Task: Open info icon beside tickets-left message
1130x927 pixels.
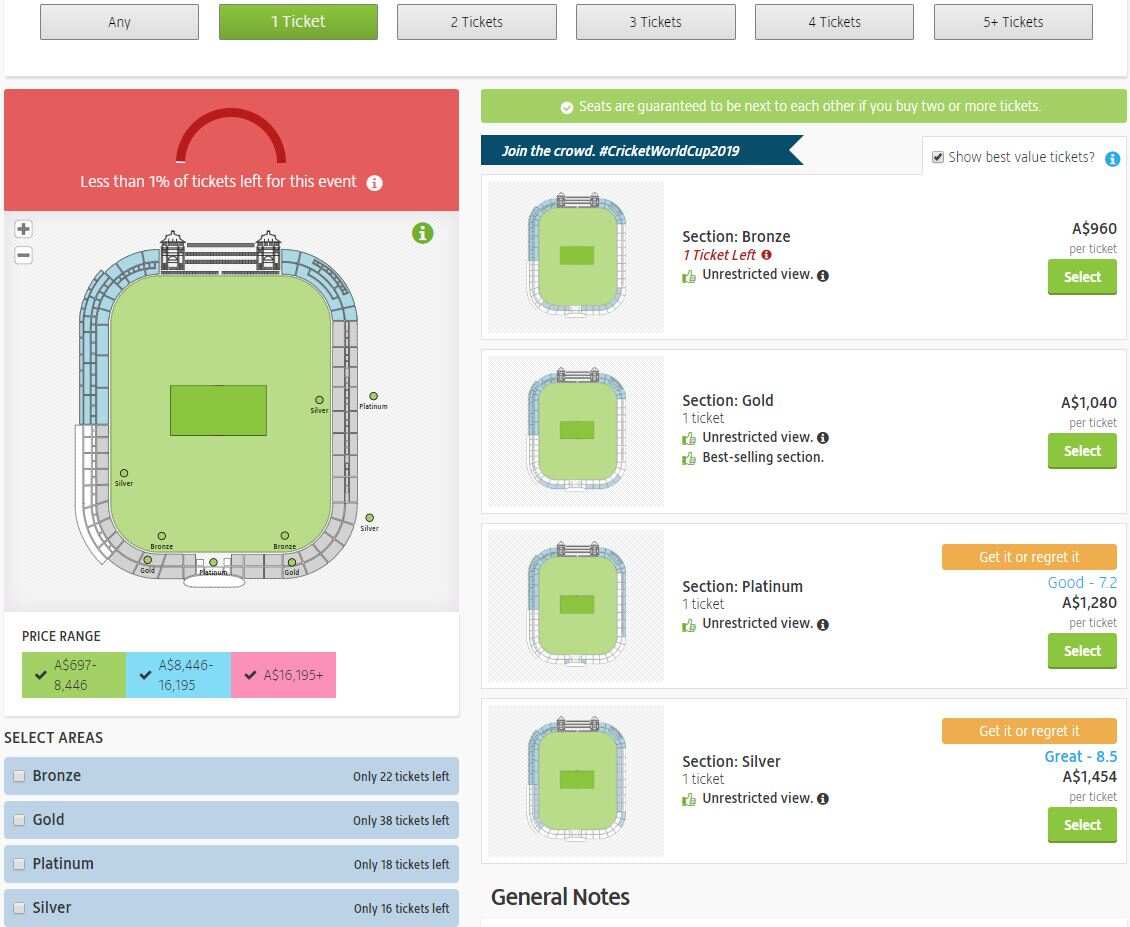Action: point(374,183)
